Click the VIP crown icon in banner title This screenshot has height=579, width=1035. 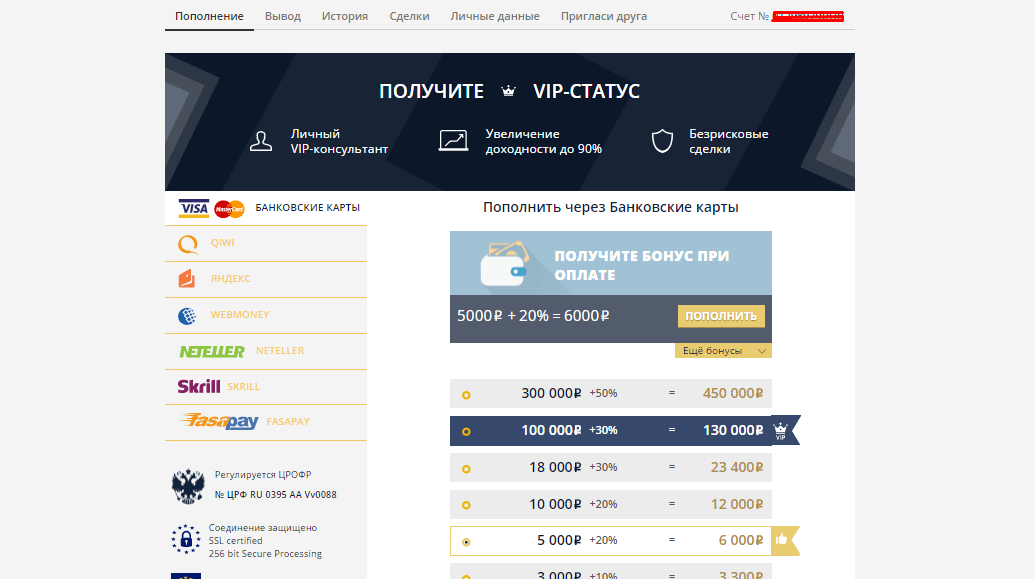pyautogui.click(x=508, y=91)
